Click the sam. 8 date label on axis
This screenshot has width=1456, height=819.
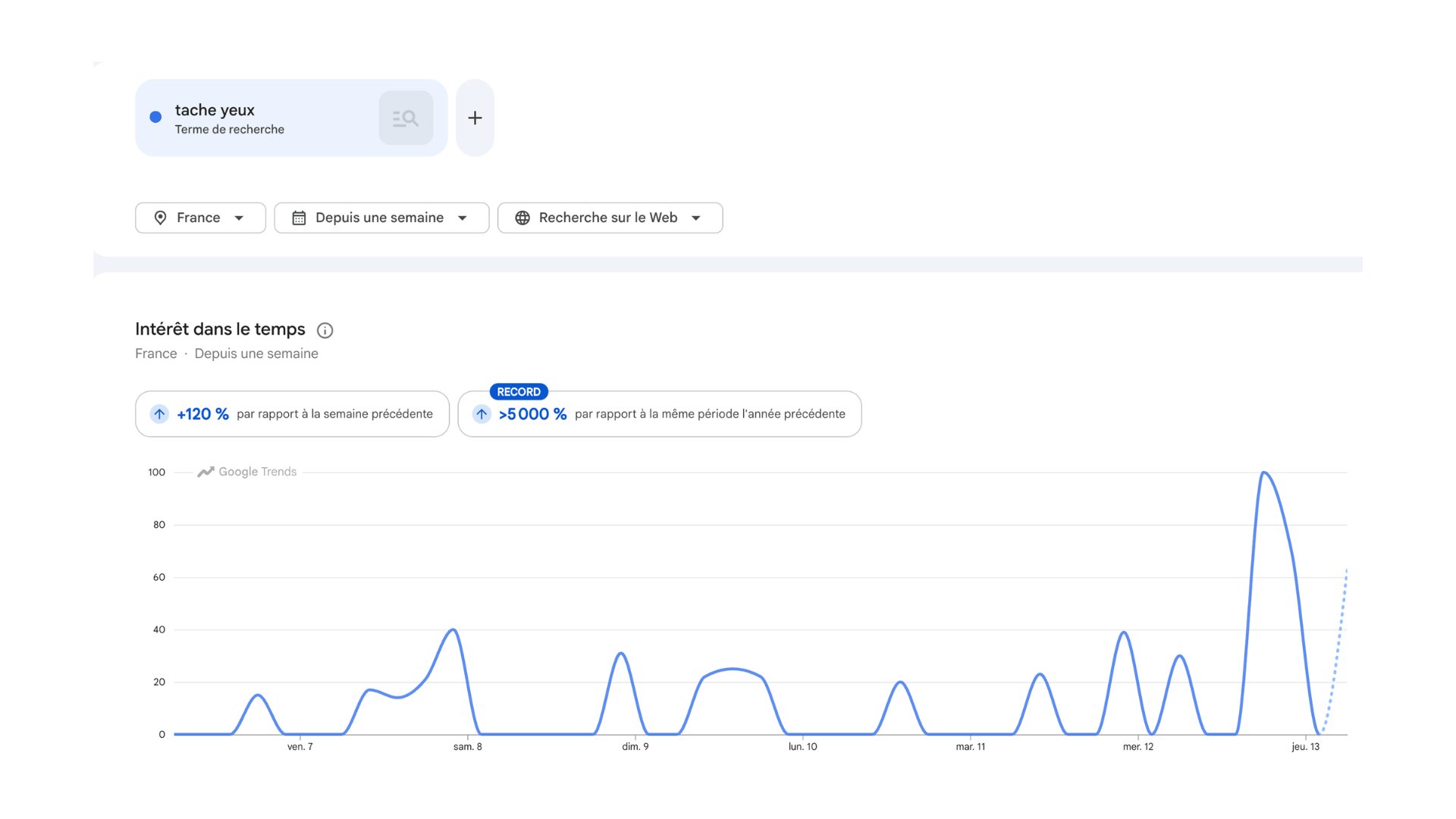click(468, 747)
